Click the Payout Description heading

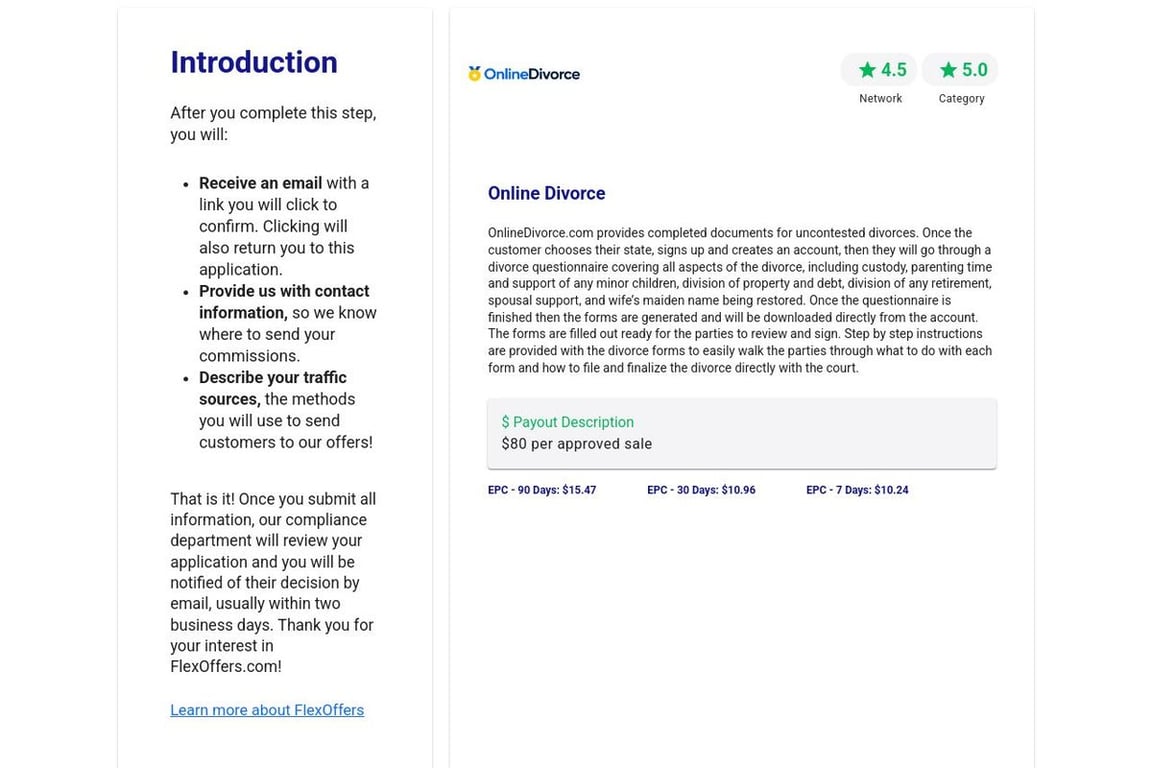[567, 422]
